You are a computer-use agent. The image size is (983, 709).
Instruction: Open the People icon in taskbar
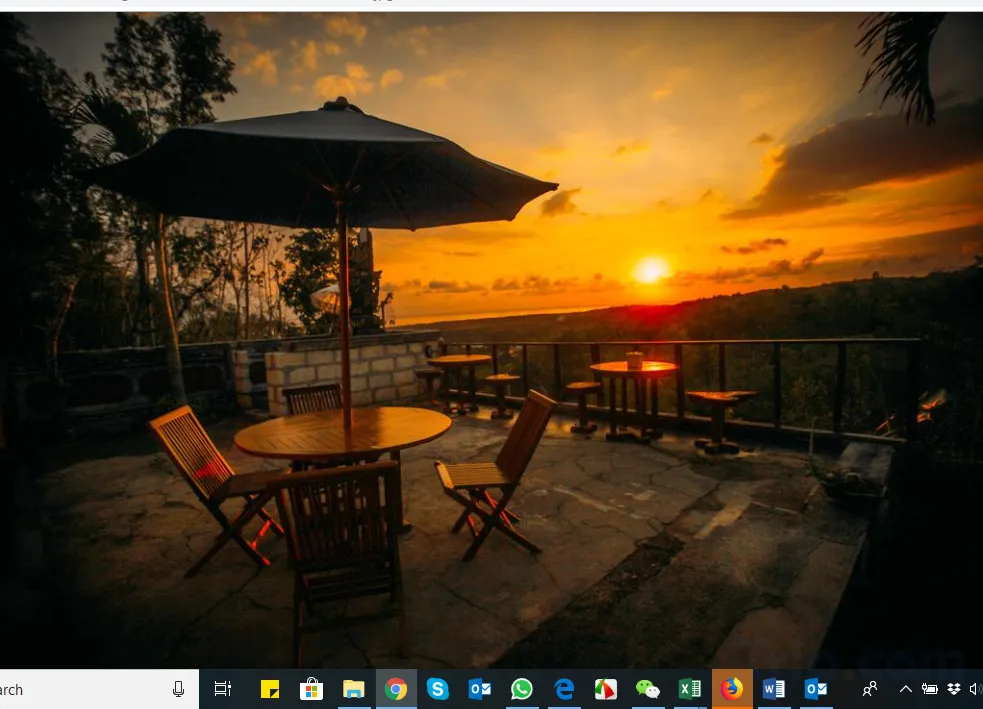(870, 689)
